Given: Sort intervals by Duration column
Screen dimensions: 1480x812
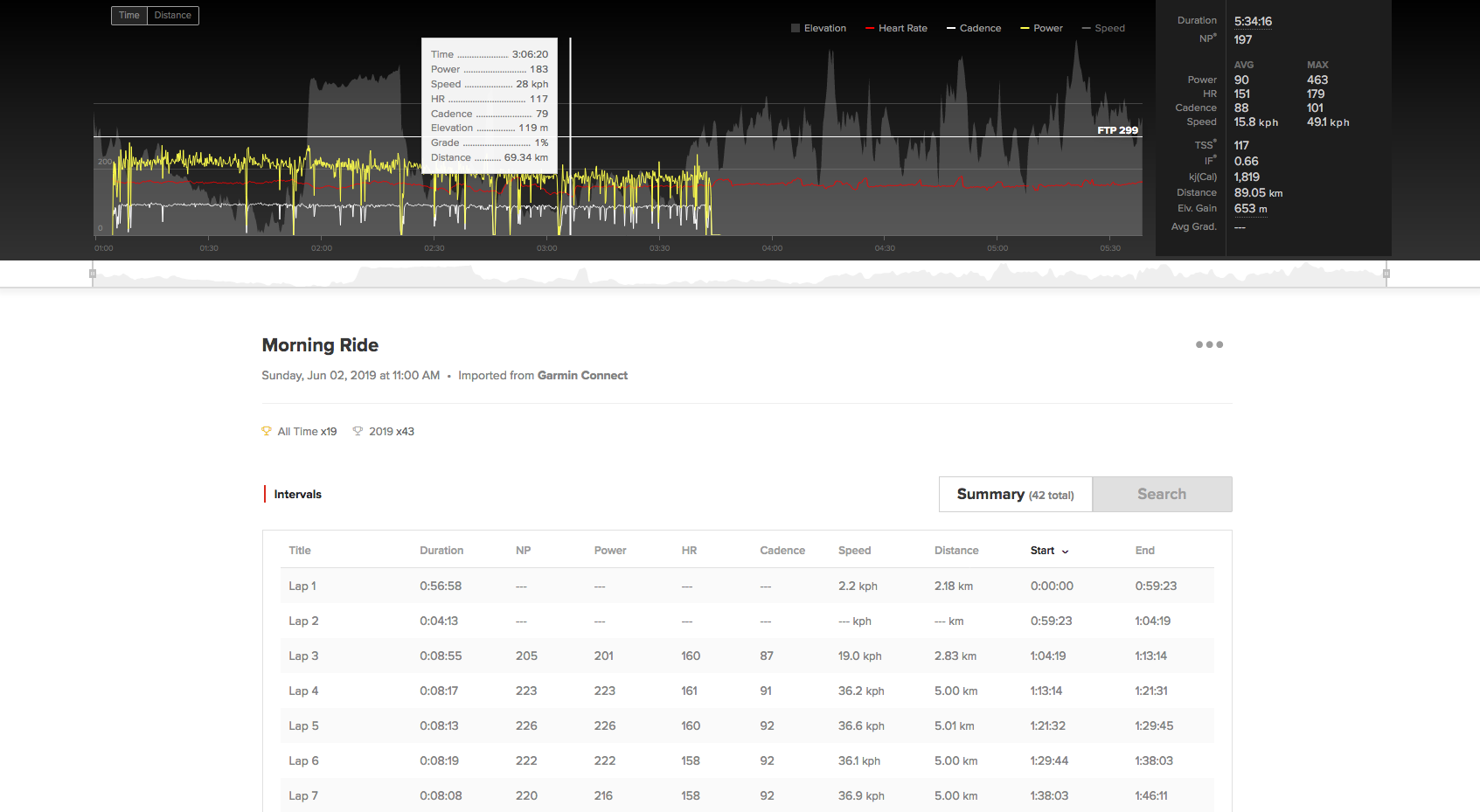Looking at the screenshot, I should 441,551.
